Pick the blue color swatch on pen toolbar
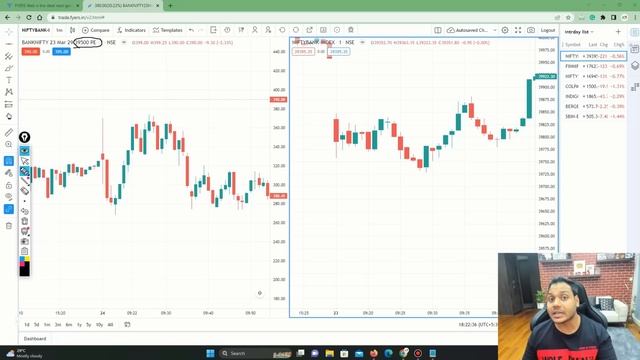 pos(22,259)
